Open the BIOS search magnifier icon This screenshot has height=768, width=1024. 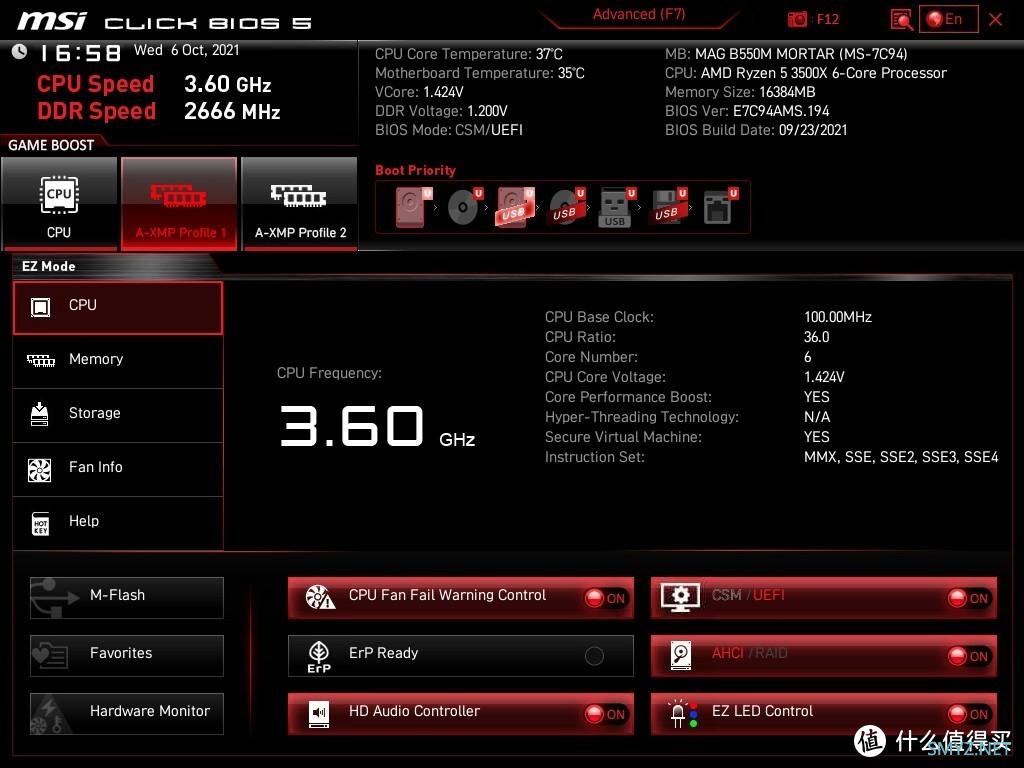pyautogui.click(x=901, y=20)
